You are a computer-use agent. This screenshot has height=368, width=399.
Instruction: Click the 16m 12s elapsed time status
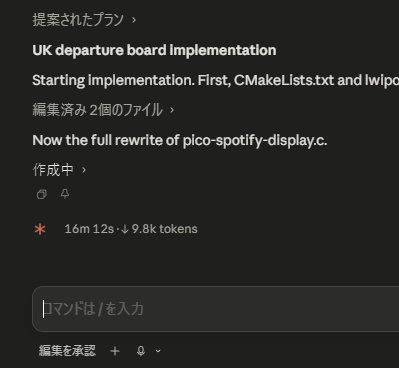[89, 229]
